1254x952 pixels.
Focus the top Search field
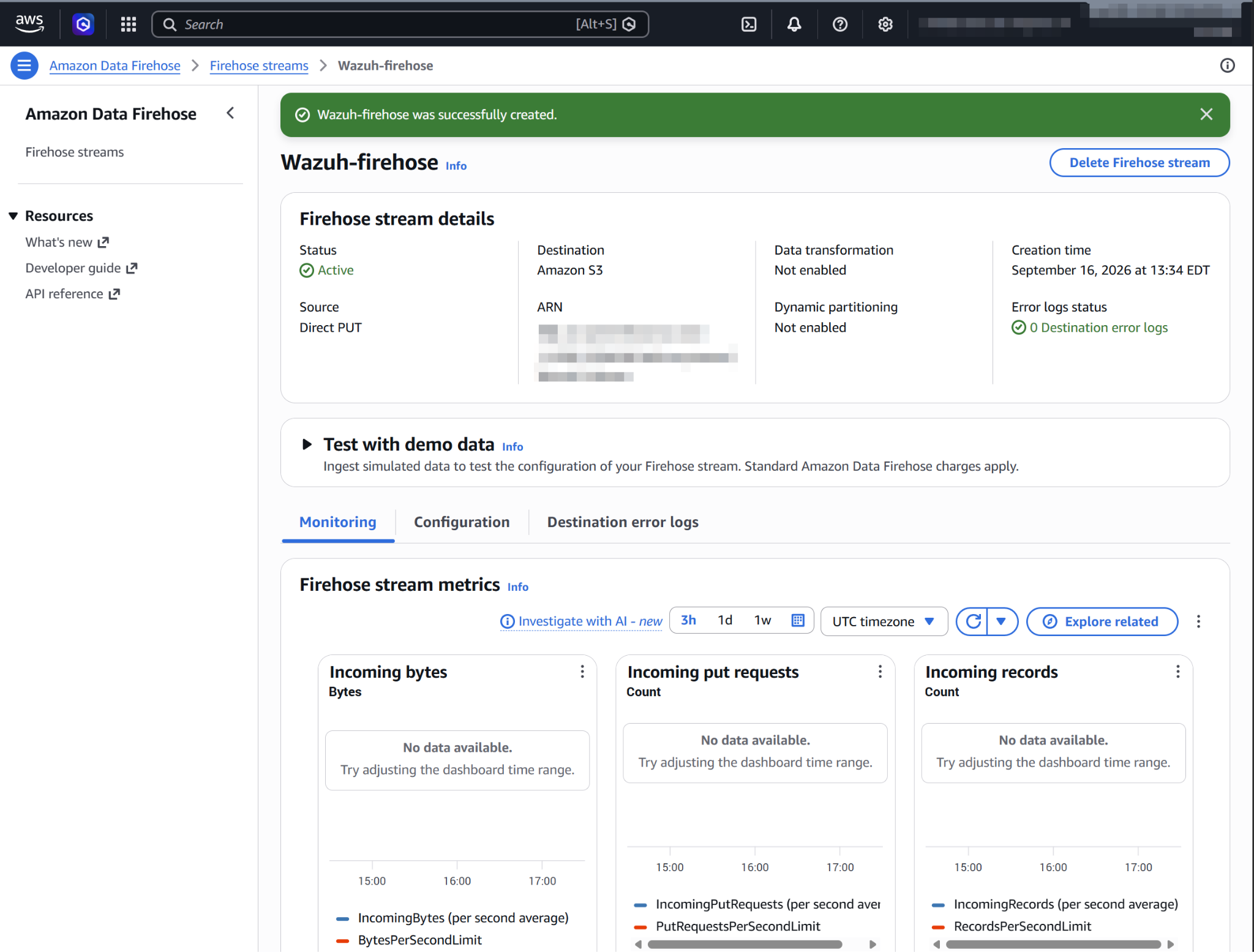click(400, 24)
